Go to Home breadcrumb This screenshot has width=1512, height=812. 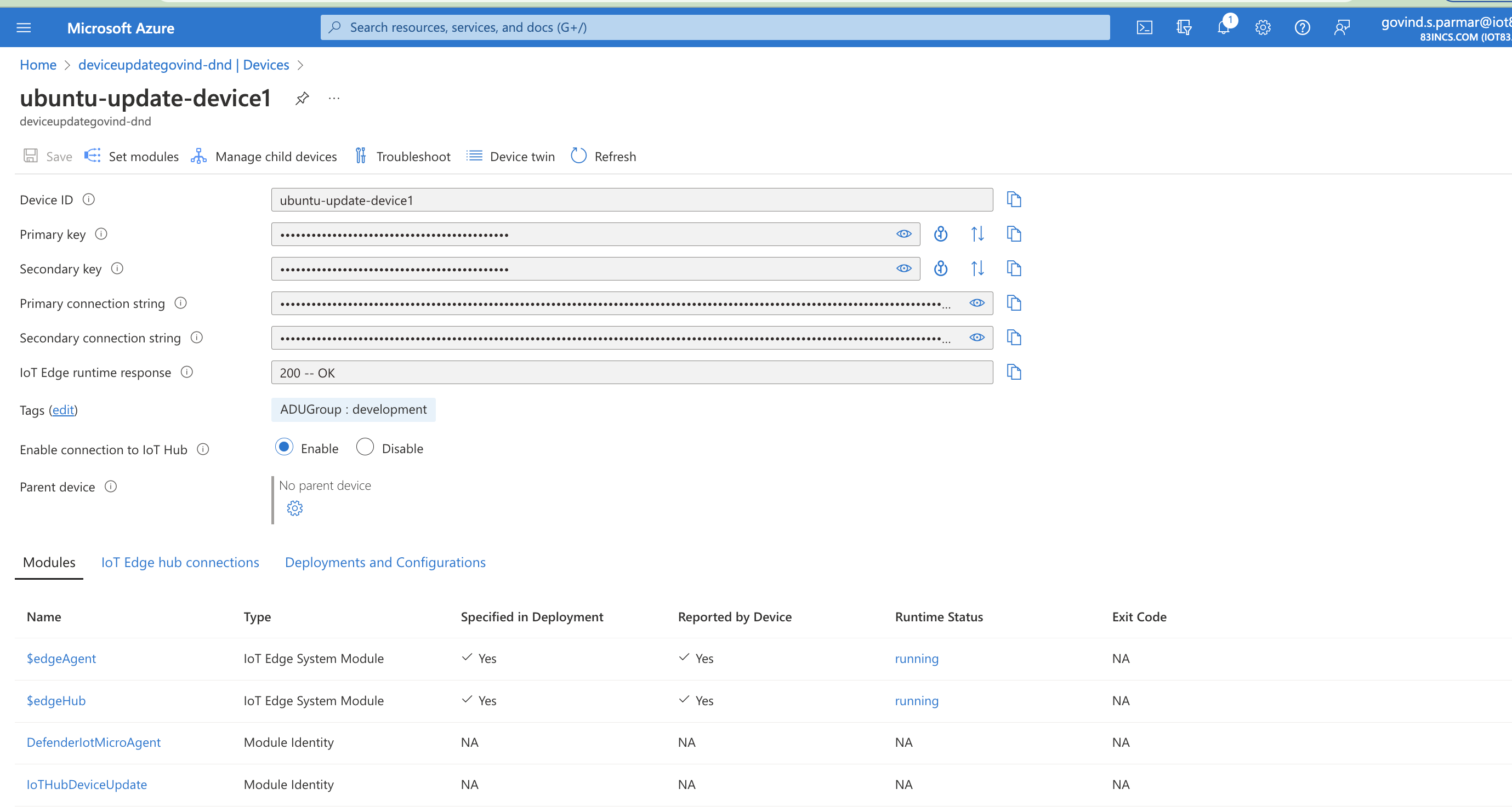[x=38, y=65]
